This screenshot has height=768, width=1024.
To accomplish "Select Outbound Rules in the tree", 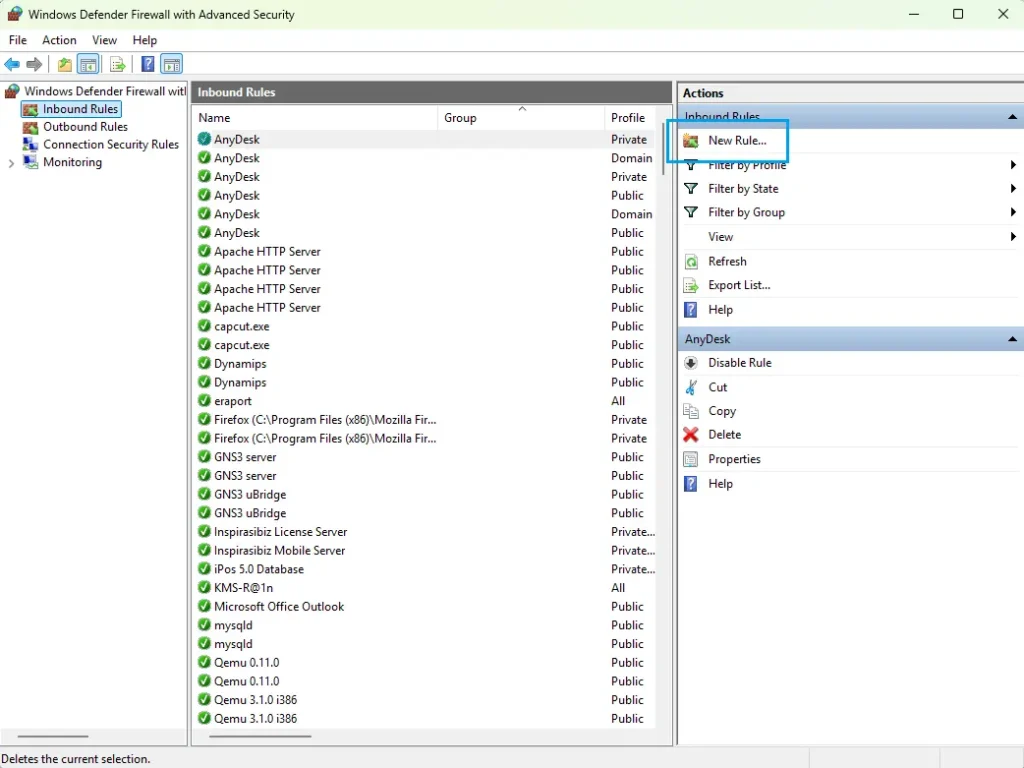I will (x=86, y=127).
